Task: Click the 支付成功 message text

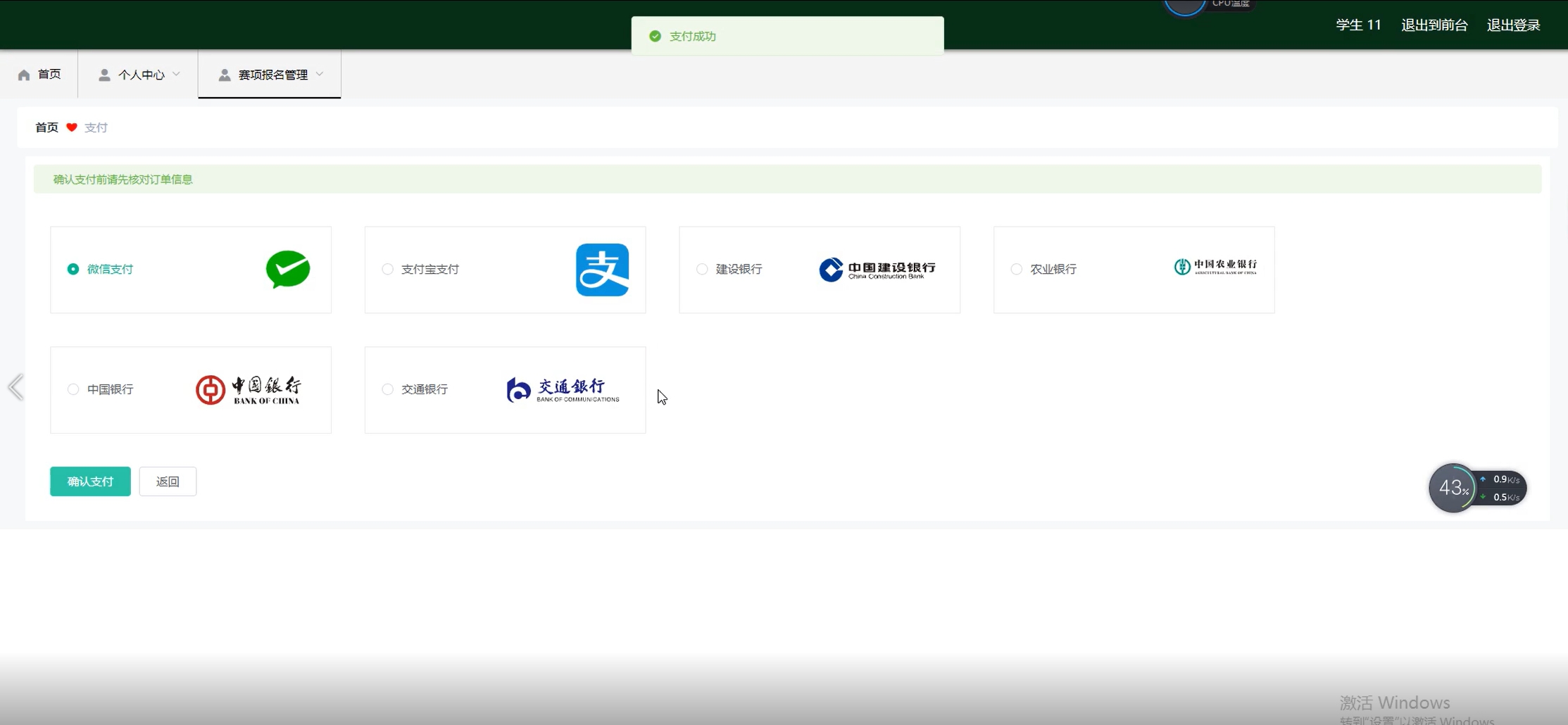Action: click(693, 36)
